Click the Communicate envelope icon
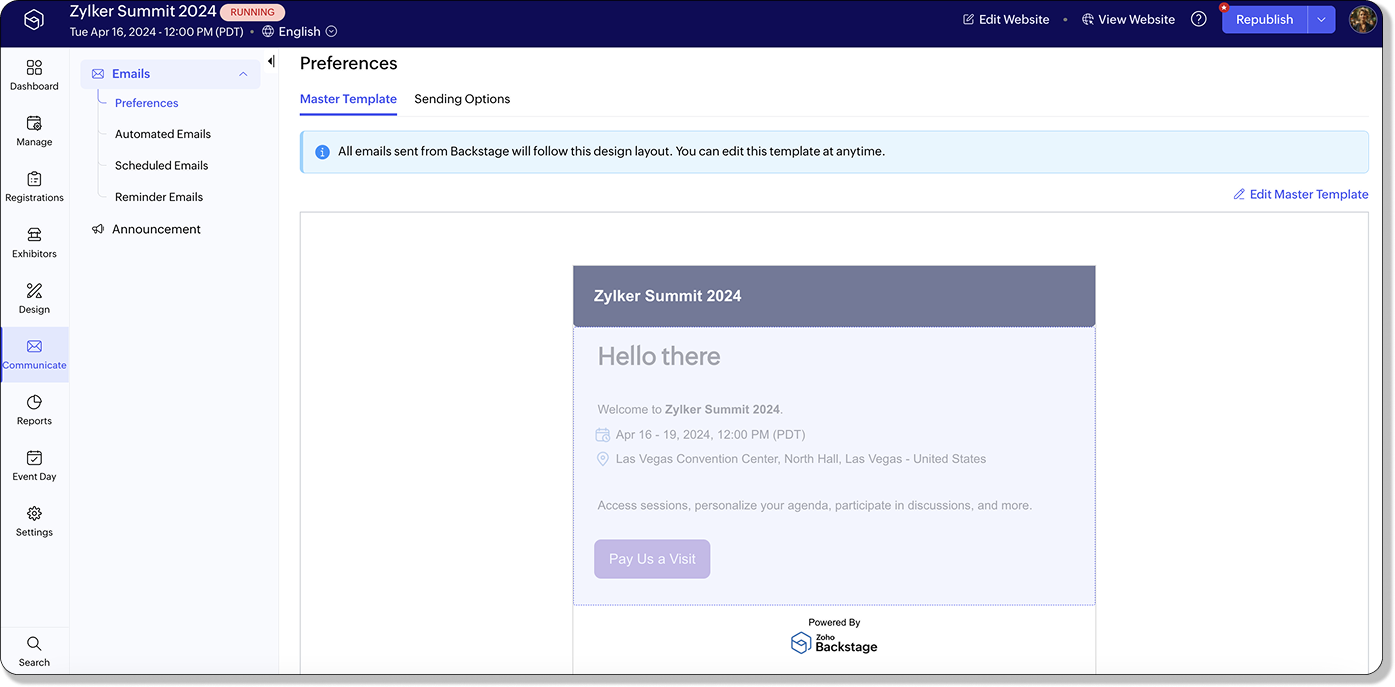Screen dimensions: 1395x687 click(34, 346)
